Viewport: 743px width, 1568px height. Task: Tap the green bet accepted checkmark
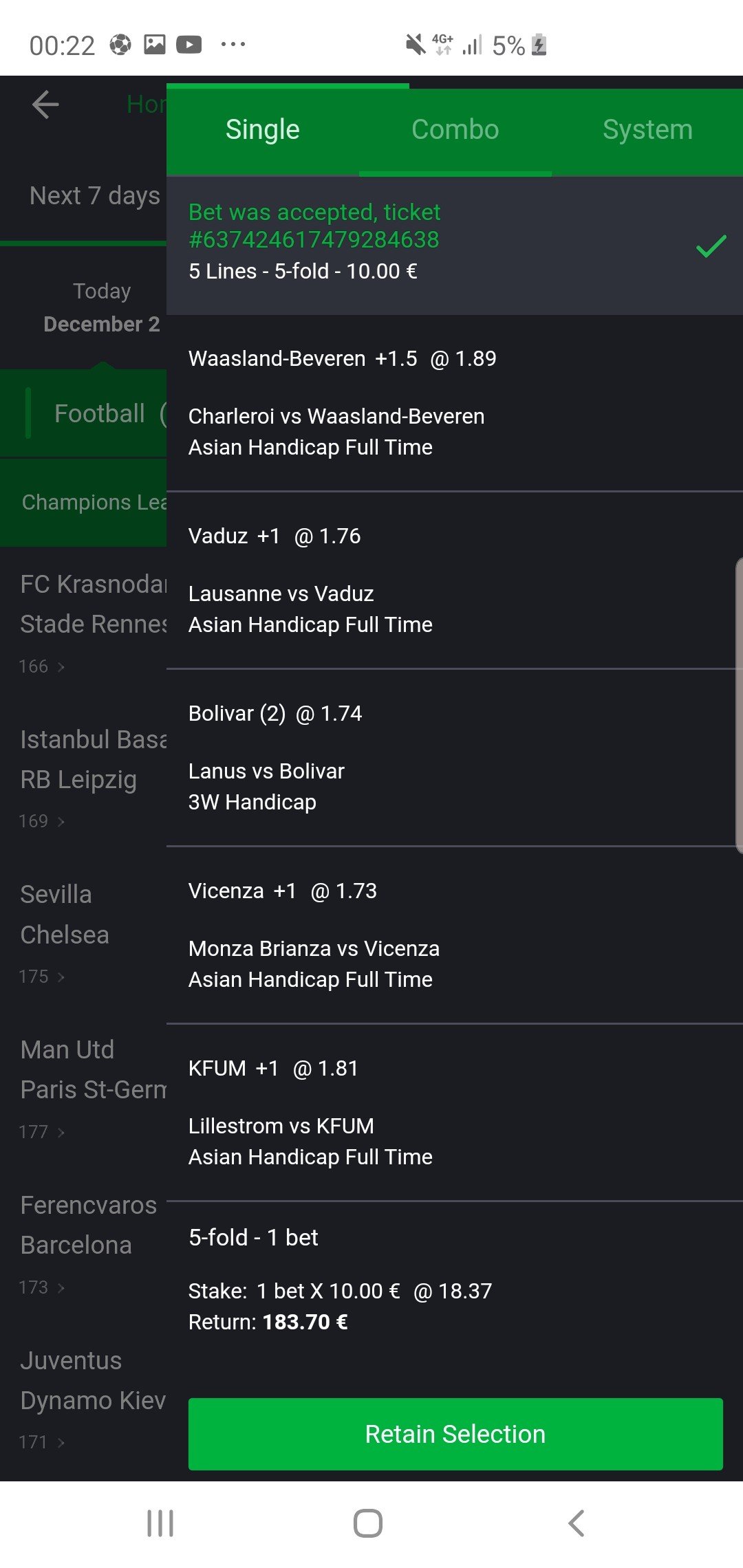click(x=711, y=246)
